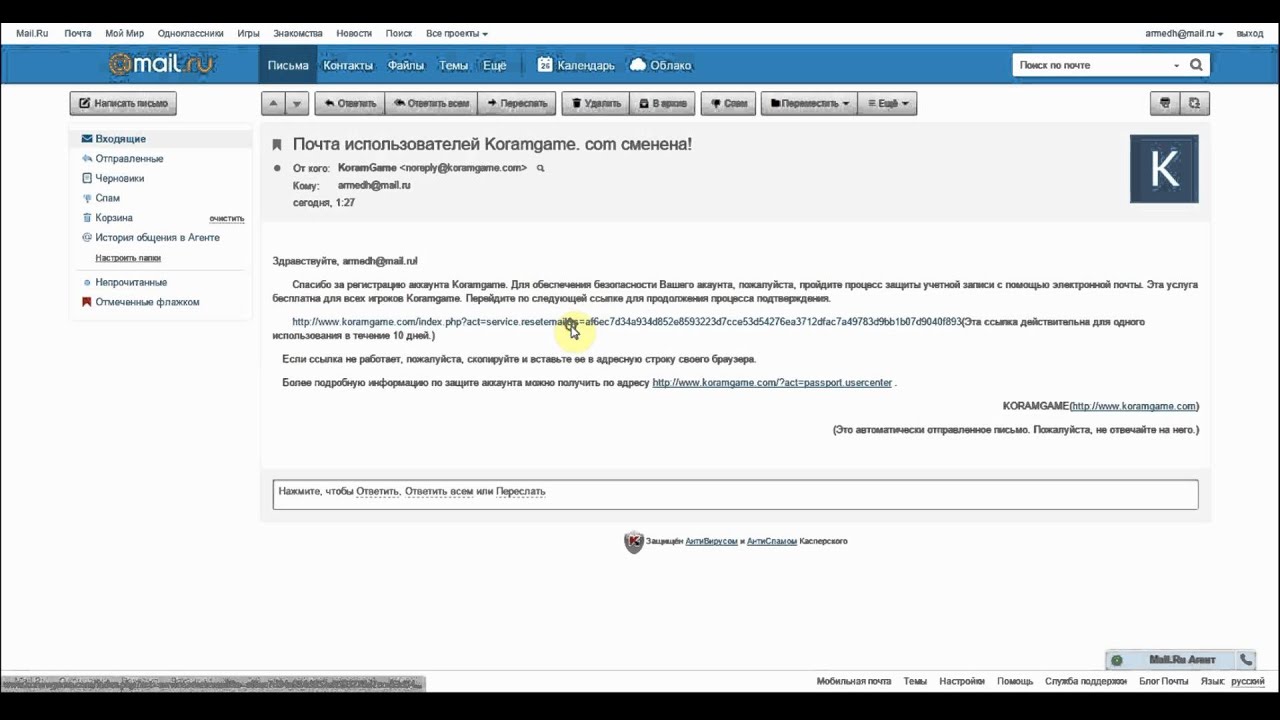Go to next message down arrow
The height and width of the screenshot is (720, 1280).
click(x=297, y=103)
